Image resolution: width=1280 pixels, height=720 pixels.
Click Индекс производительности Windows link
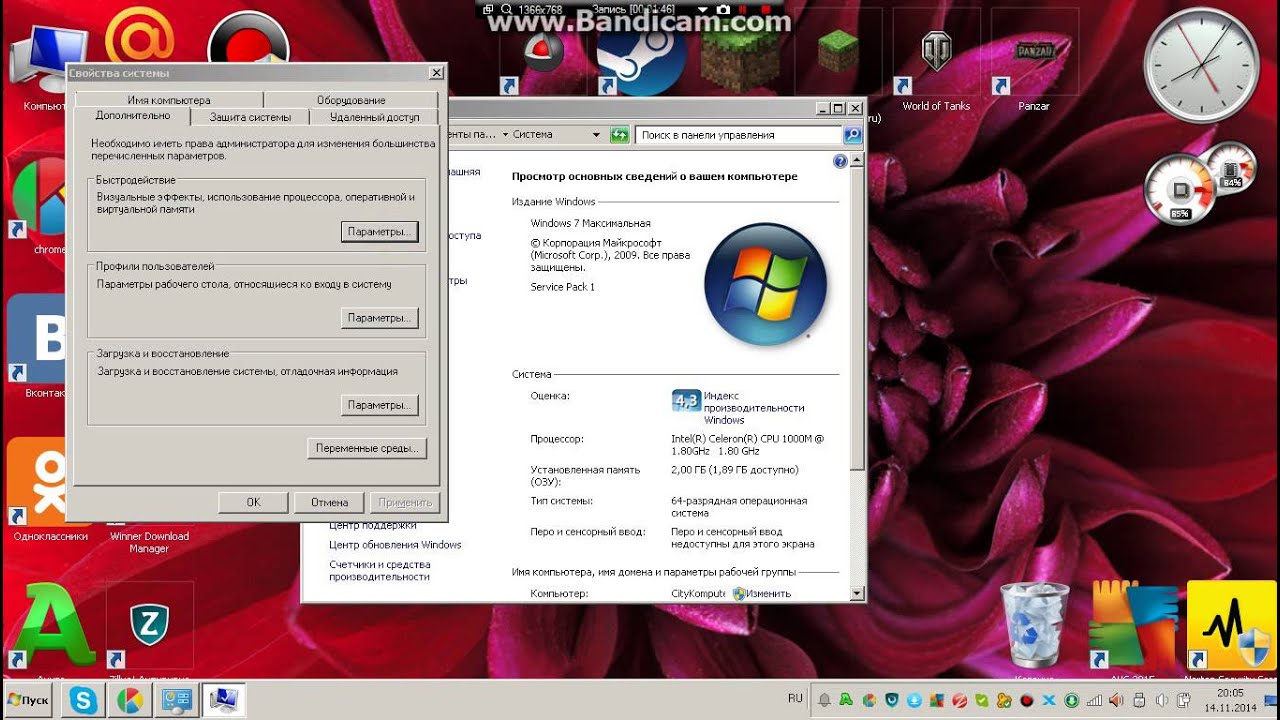(x=754, y=408)
